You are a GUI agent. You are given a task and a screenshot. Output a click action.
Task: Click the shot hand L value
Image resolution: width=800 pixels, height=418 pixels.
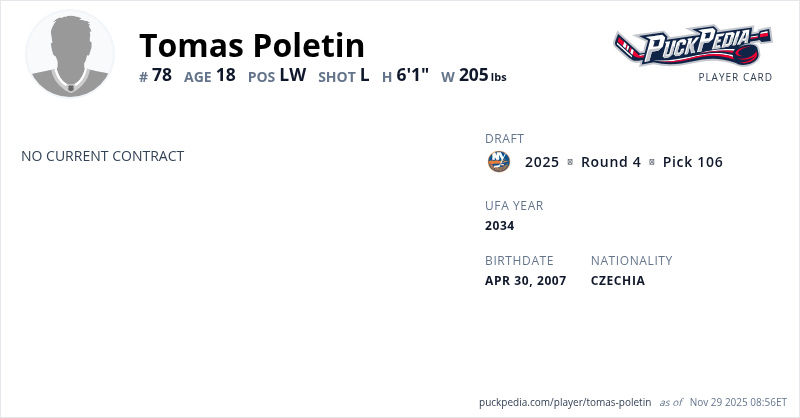coord(365,75)
